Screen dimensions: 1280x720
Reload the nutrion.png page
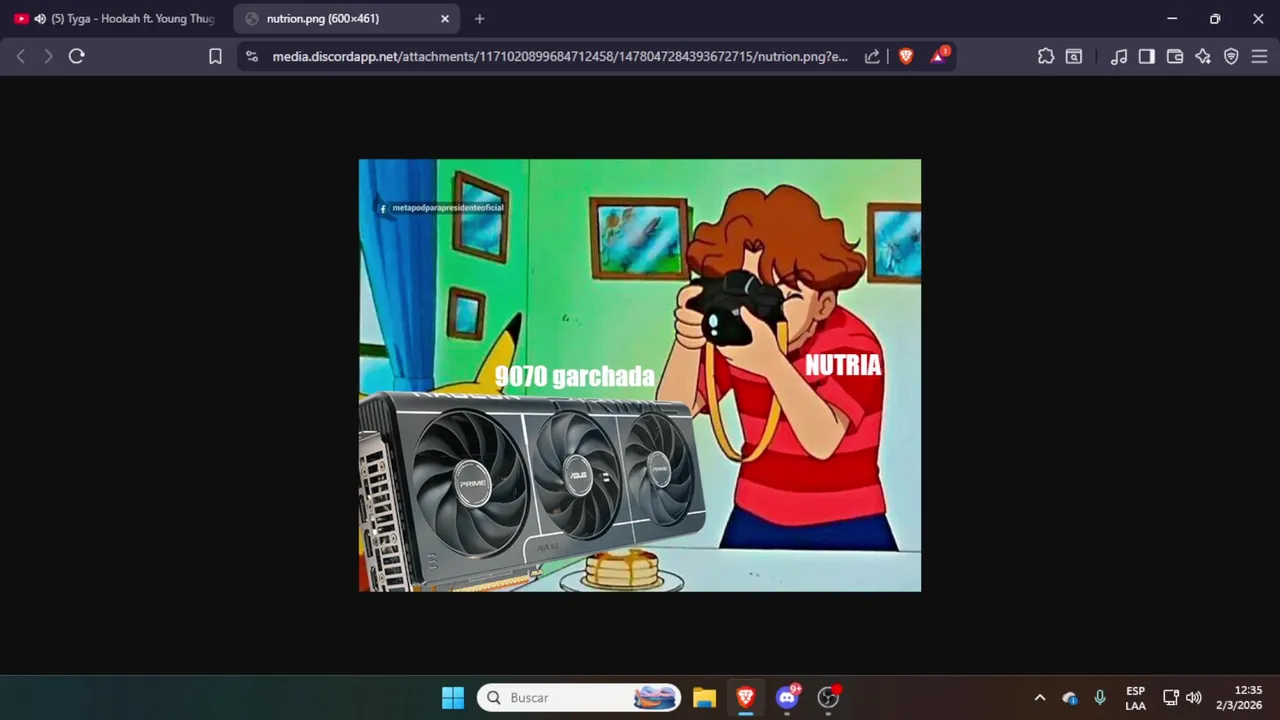76,57
